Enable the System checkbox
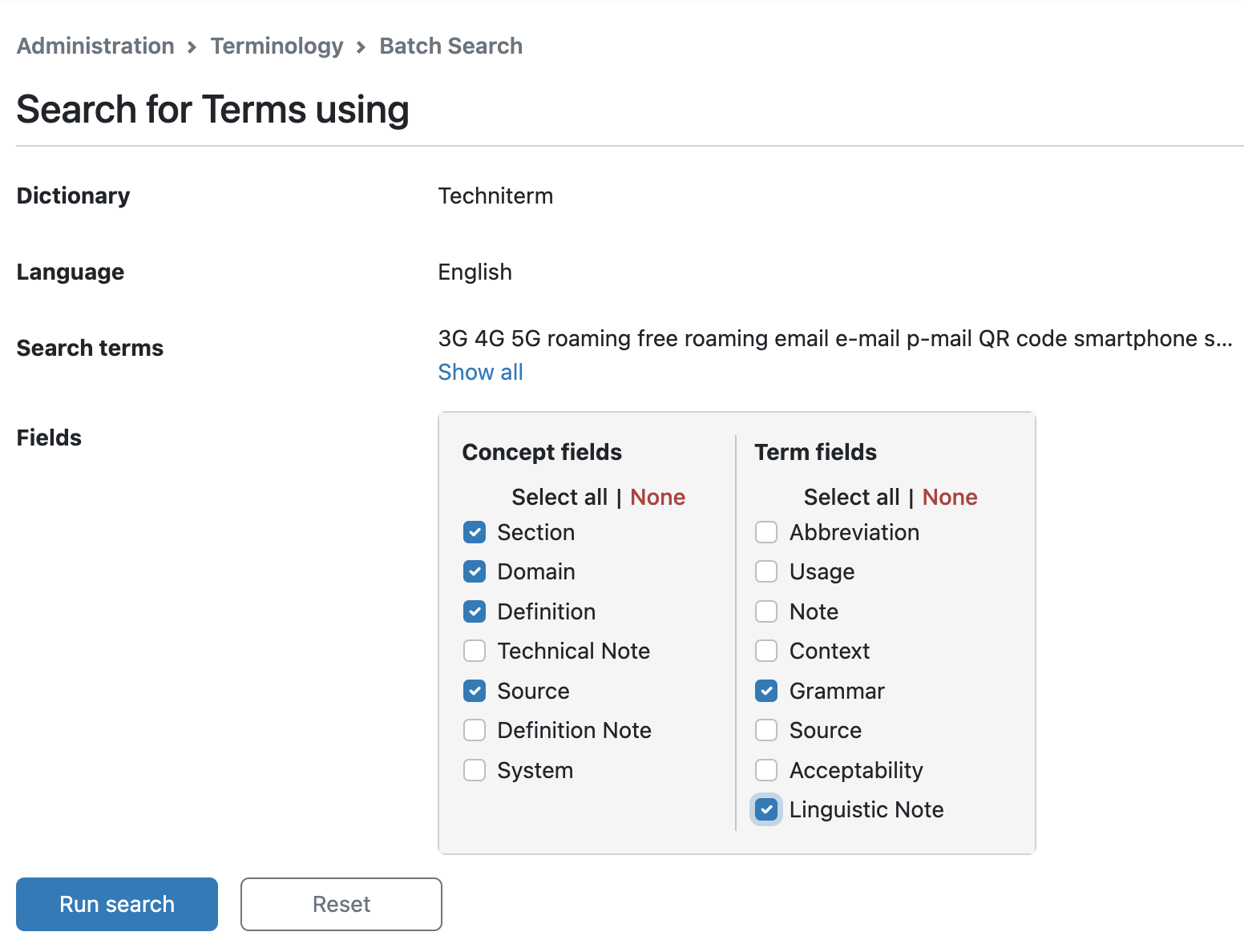 (x=475, y=770)
